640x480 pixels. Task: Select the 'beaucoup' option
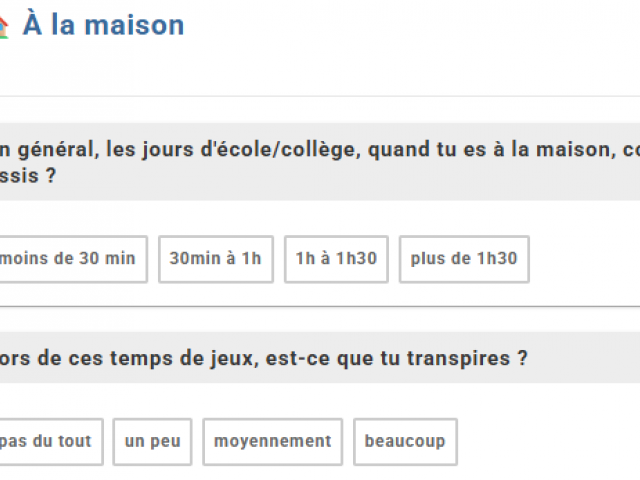coord(404,442)
